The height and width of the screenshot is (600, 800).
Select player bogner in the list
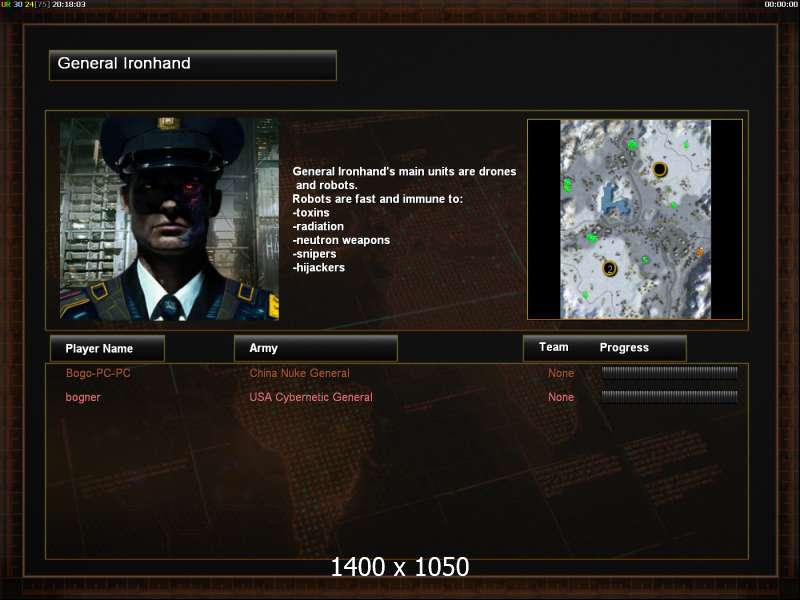83,397
